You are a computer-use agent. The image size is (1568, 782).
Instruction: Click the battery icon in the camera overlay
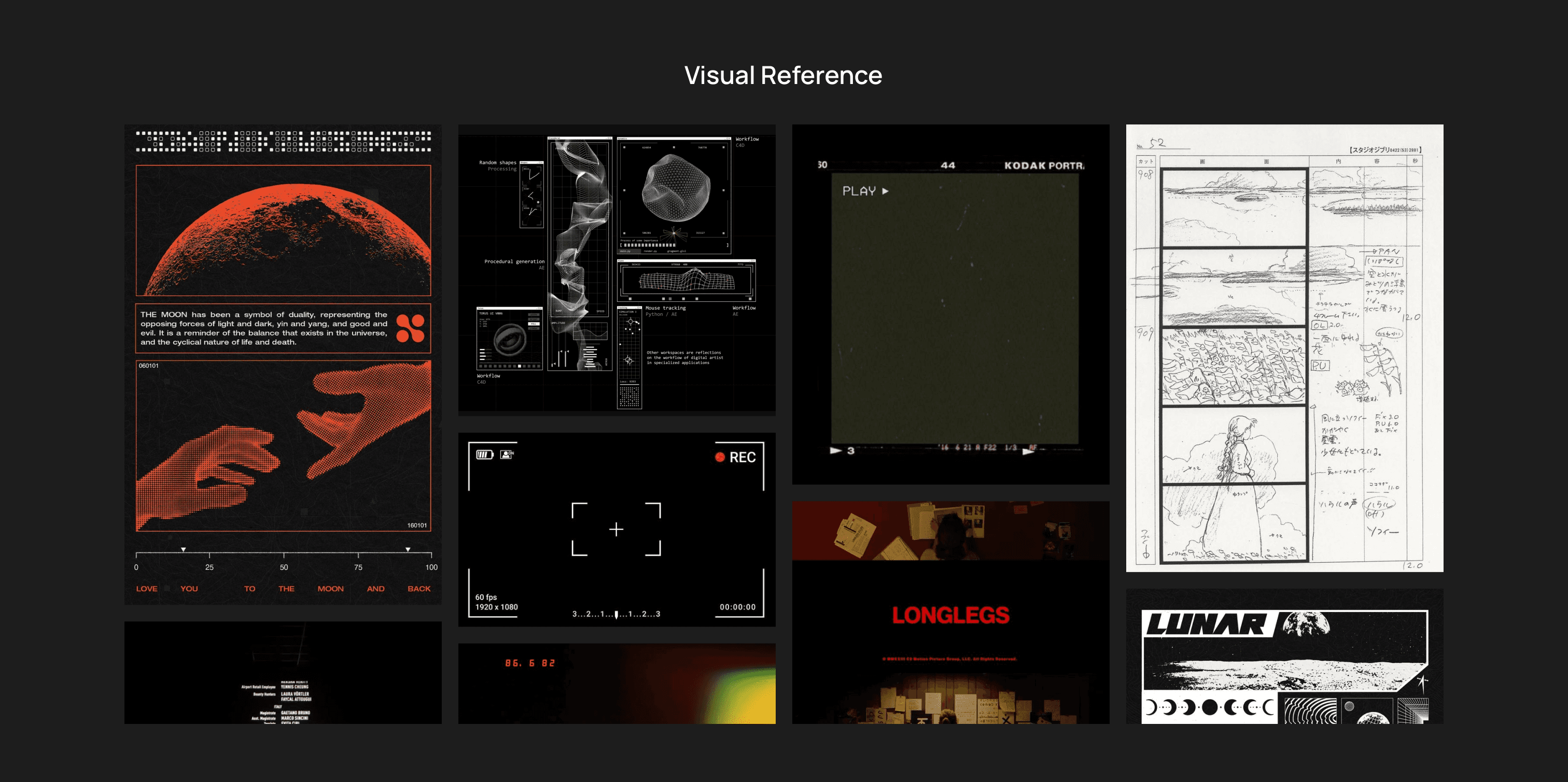point(484,455)
